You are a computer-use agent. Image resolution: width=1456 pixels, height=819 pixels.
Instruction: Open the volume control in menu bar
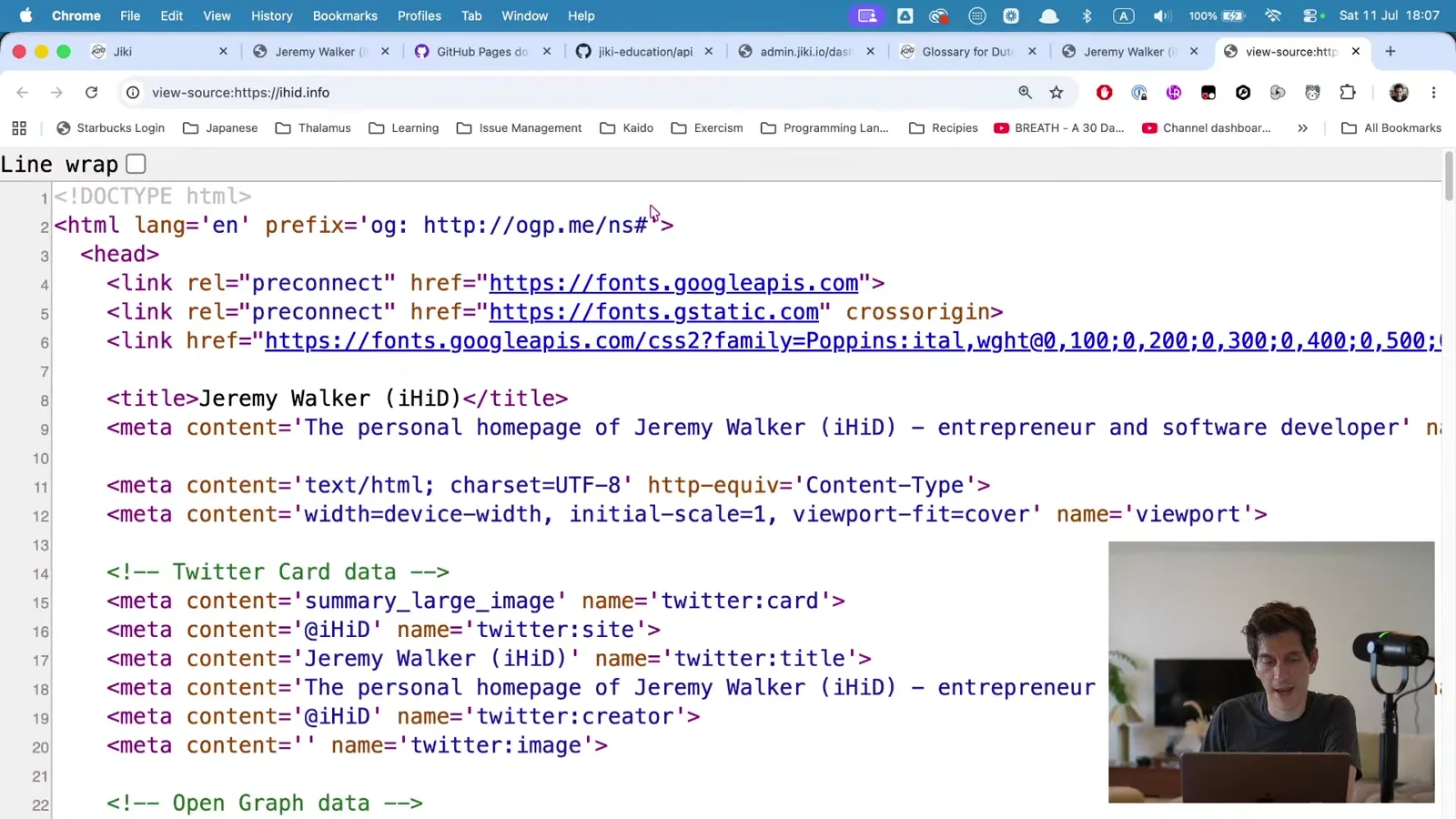pos(1161,15)
